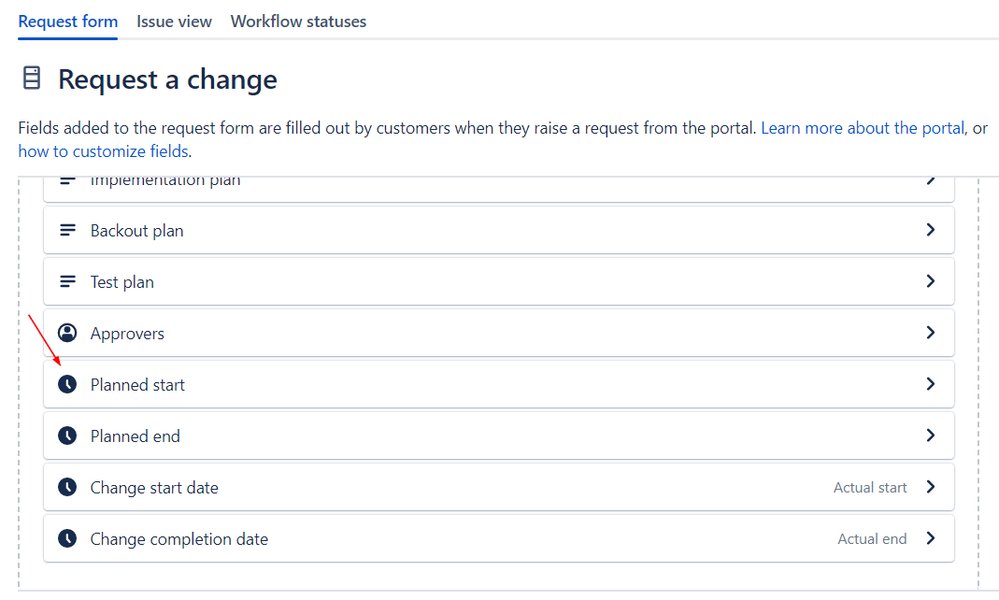Click the request type icon beside Request a change
Viewport: 999px width, 600px height.
coord(32,78)
